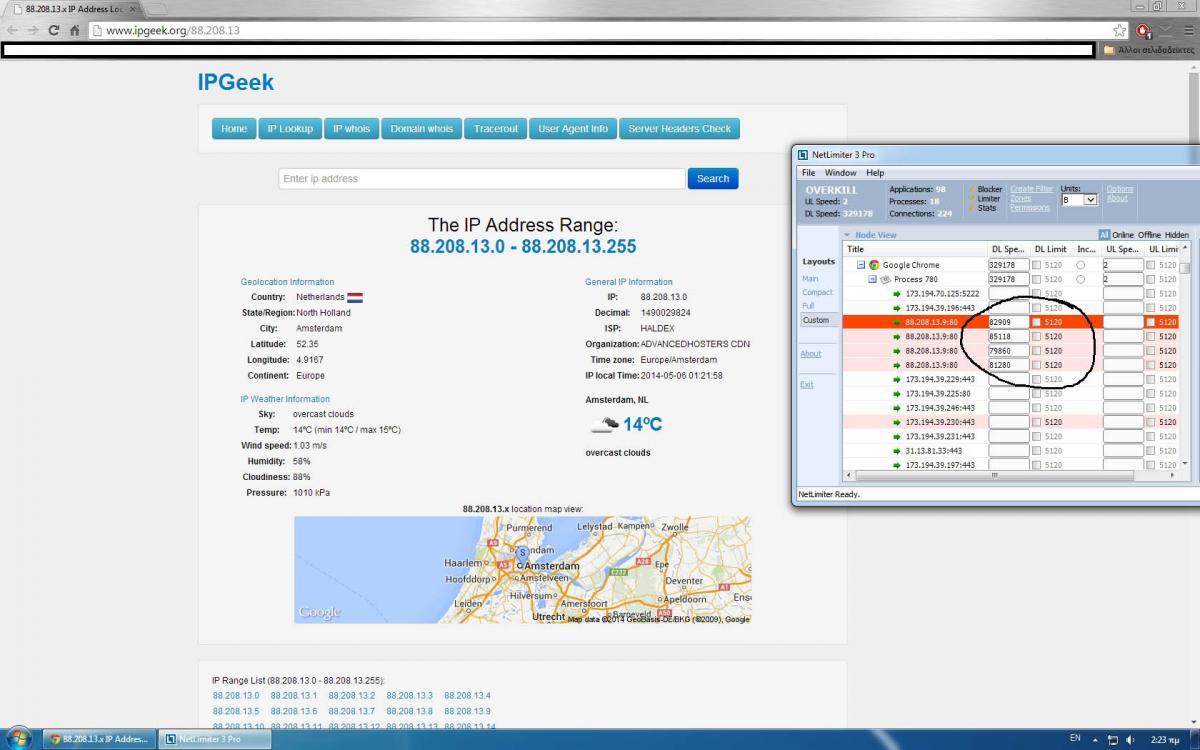Go to Chrome's home page icon

(x=74, y=30)
